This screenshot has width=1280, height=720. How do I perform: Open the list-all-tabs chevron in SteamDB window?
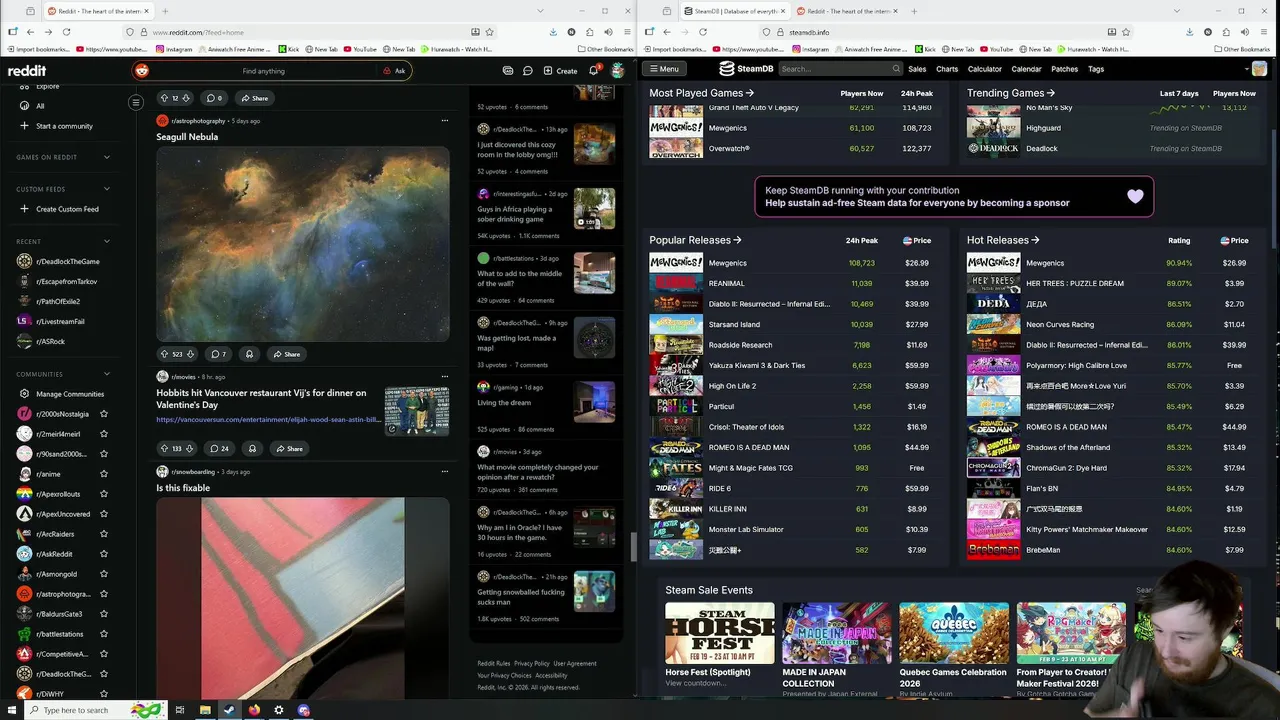pyautogui.click(x=1176, y=11)
